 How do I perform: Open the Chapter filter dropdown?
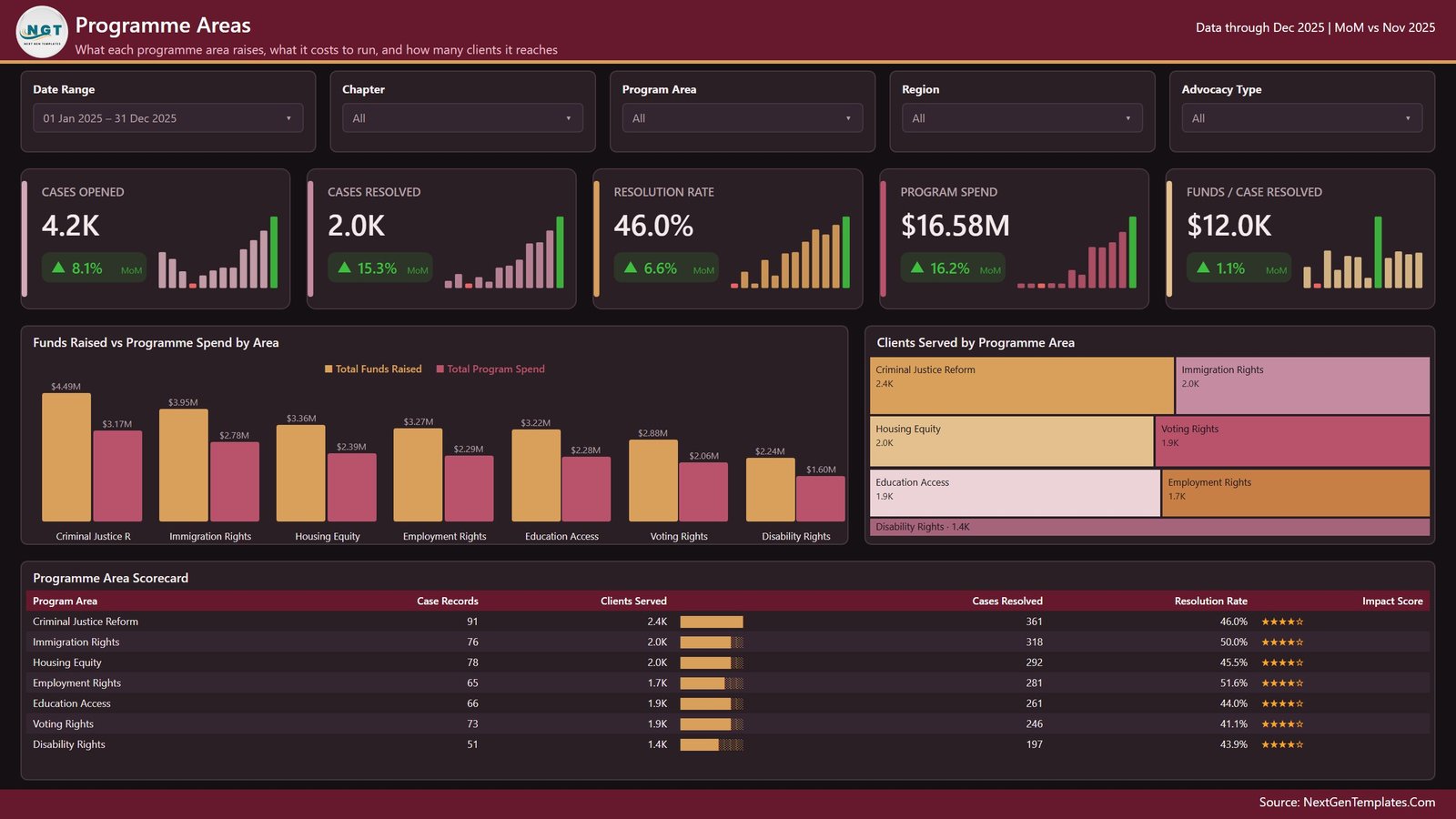pyautogui.click(x=462, y=118)
